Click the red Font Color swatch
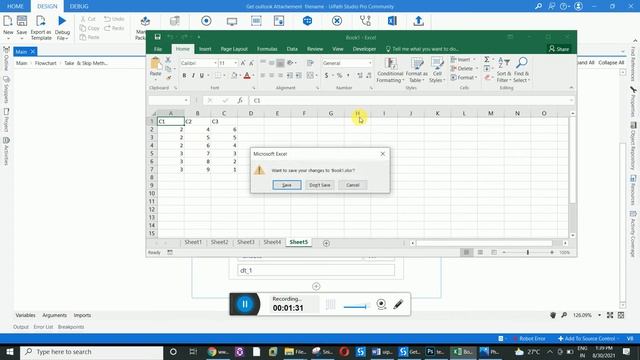 247,76
